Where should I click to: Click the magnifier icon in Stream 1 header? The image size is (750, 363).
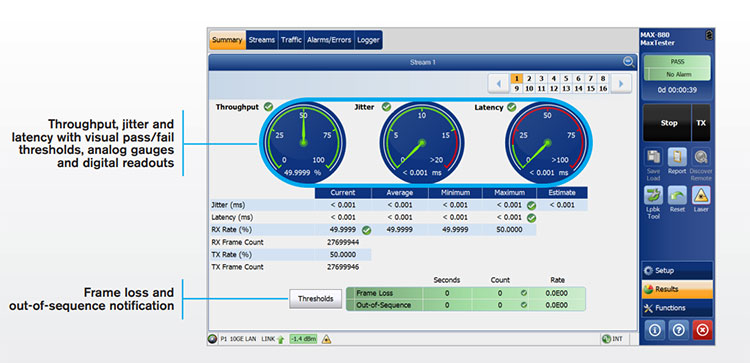pos(629,62)
